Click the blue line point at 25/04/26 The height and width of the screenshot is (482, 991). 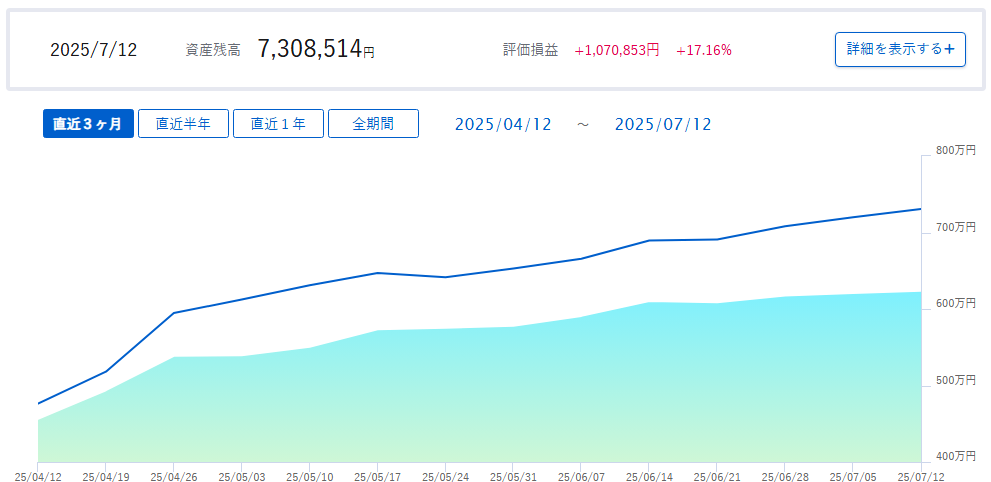click(173, 313)
